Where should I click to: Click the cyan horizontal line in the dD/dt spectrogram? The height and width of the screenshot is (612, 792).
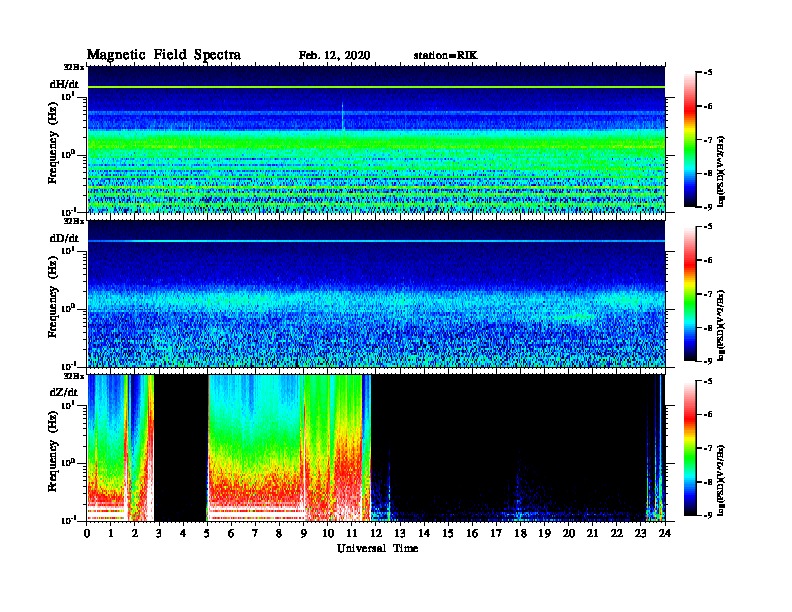(376, 241)
